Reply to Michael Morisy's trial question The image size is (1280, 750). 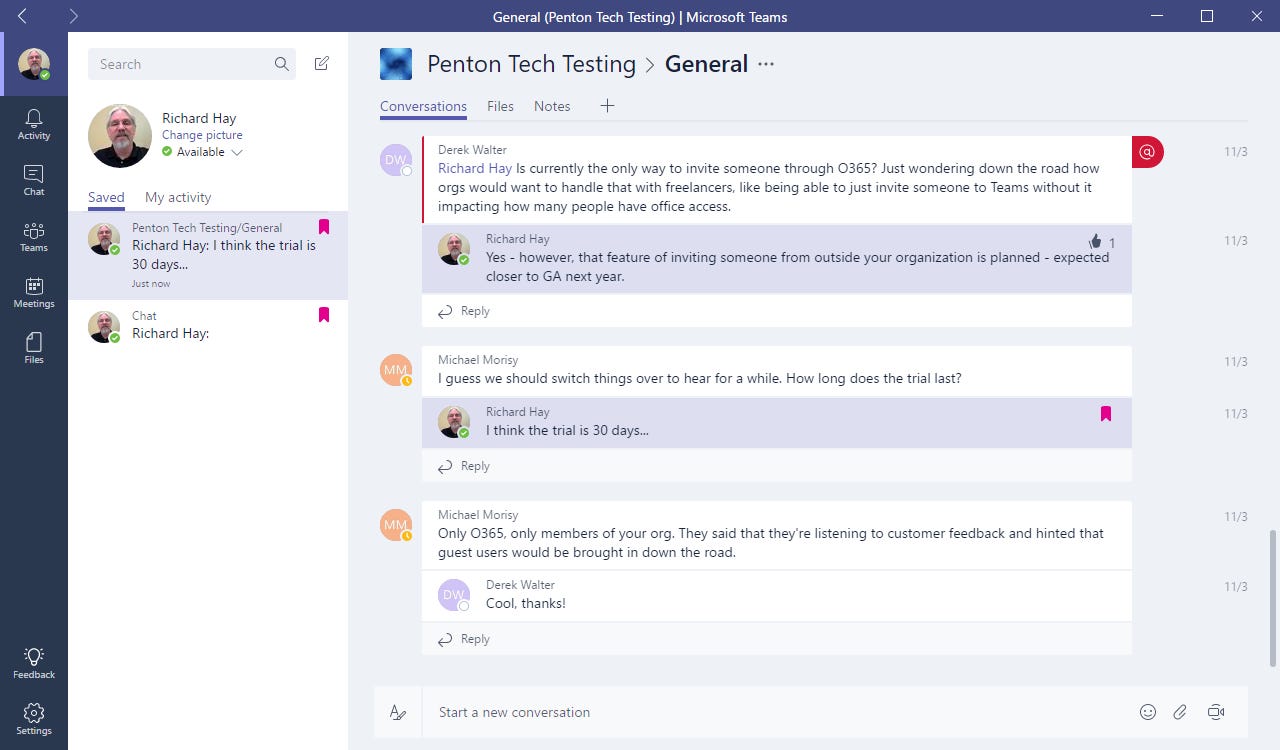point(474,465)
